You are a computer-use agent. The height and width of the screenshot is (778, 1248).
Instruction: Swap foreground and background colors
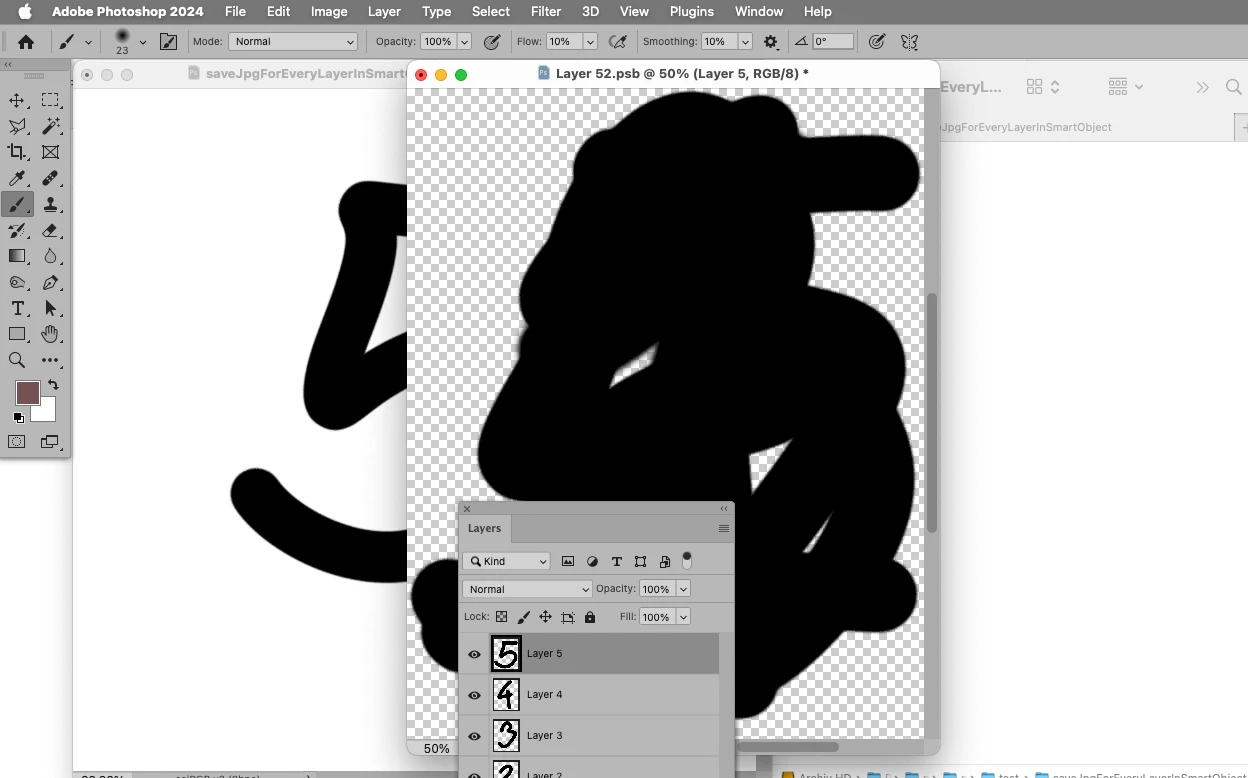click(x=53, y=385)
